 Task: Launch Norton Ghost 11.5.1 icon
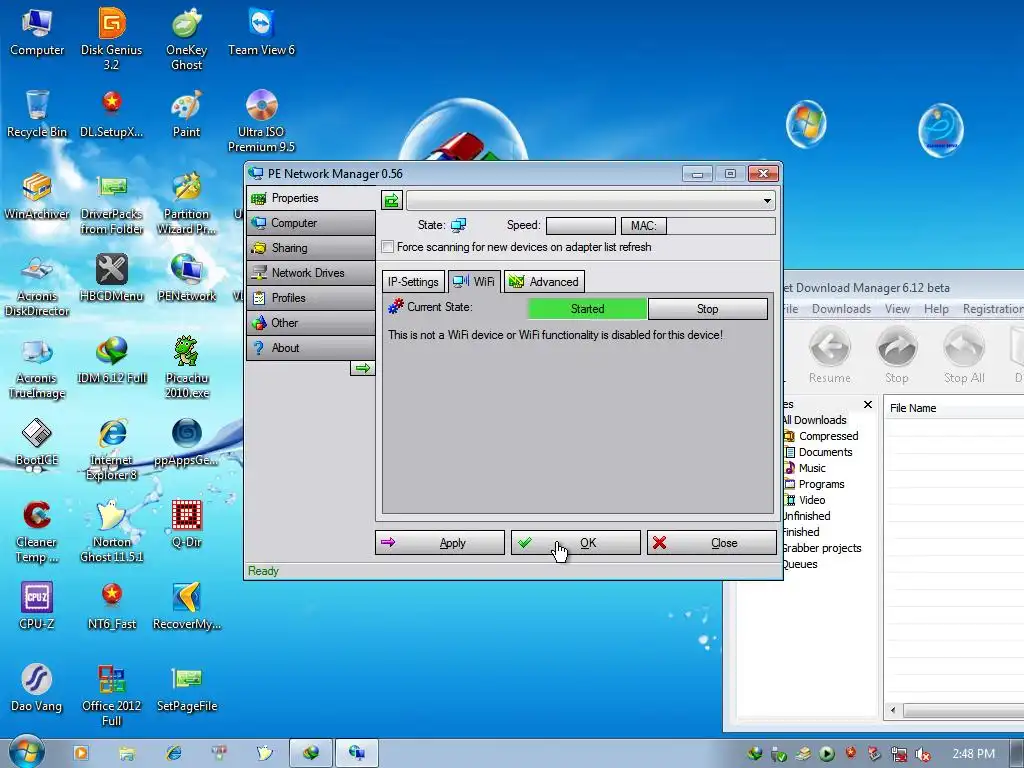click(112, 532)
